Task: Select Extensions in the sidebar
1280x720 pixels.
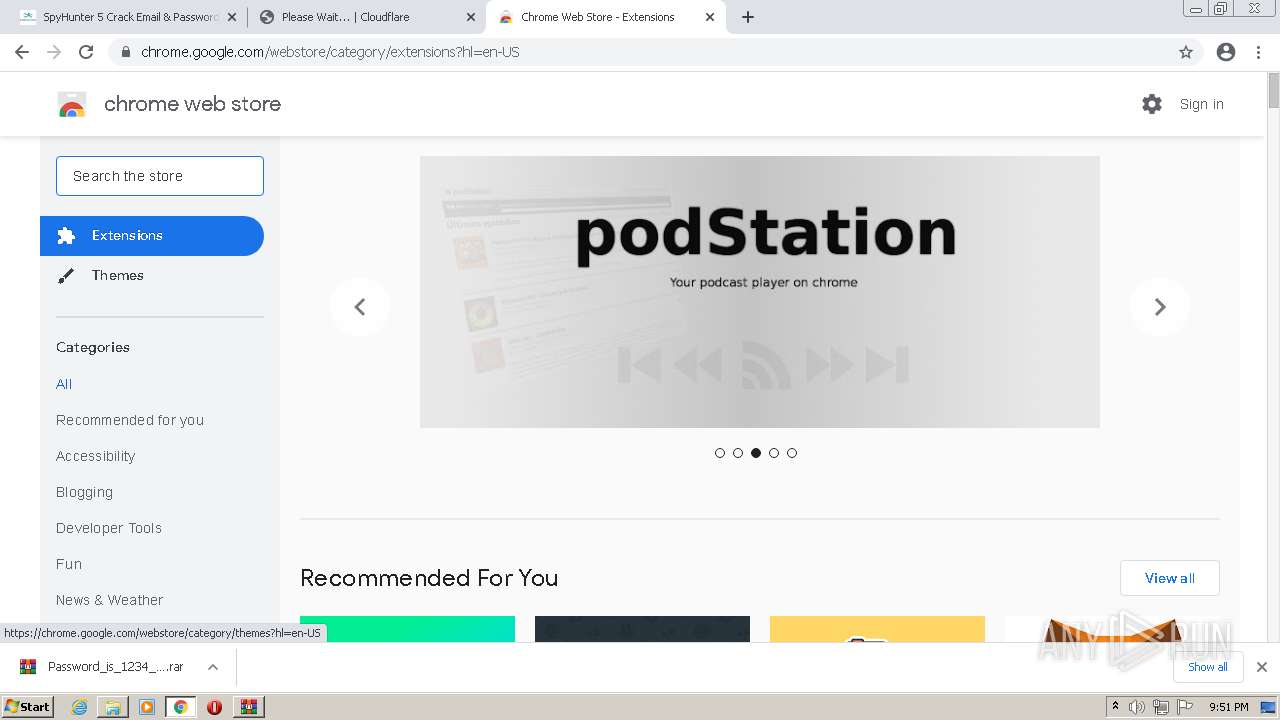Action: (x=152, y=236)
